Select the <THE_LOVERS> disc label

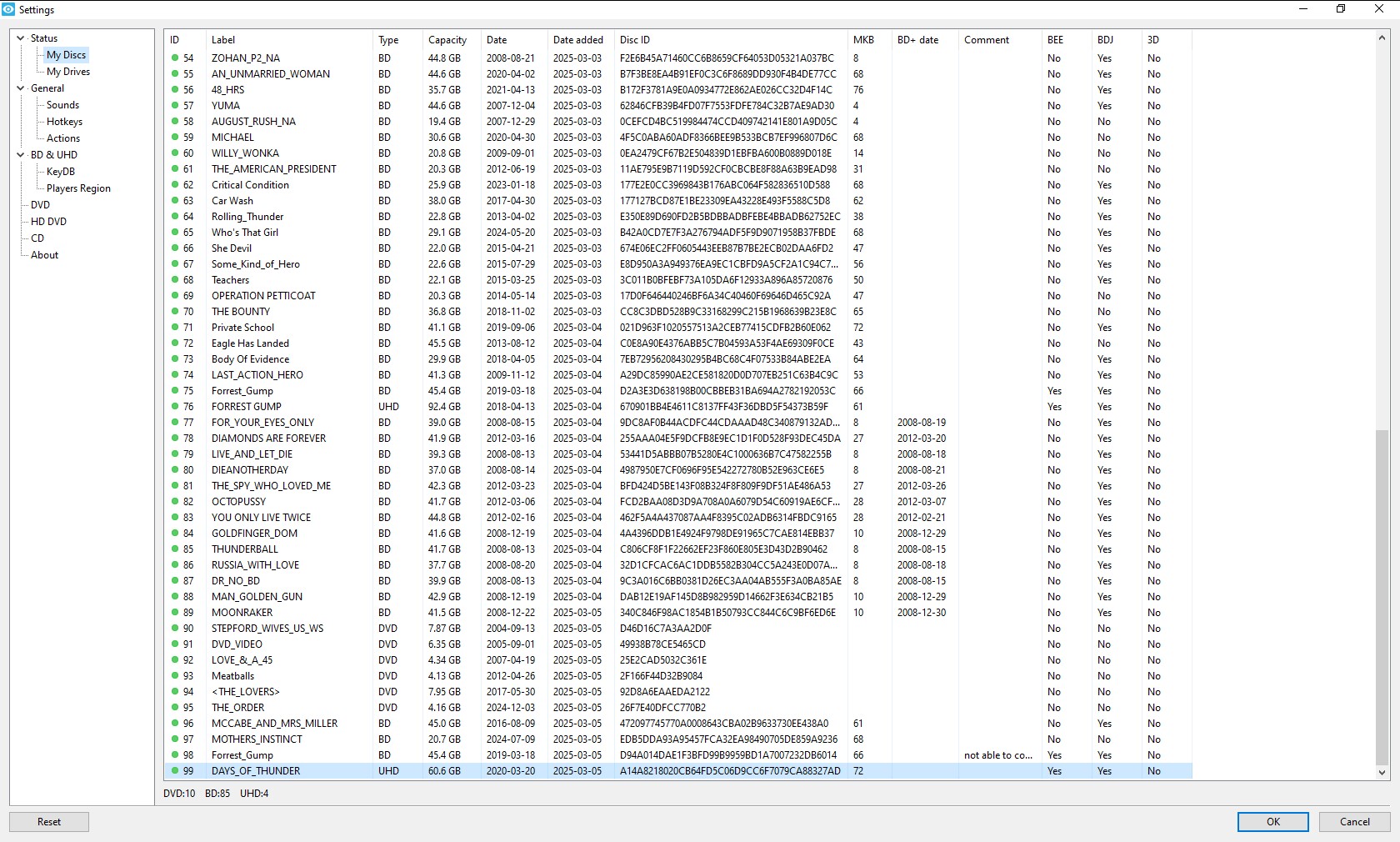pos(245,692)
